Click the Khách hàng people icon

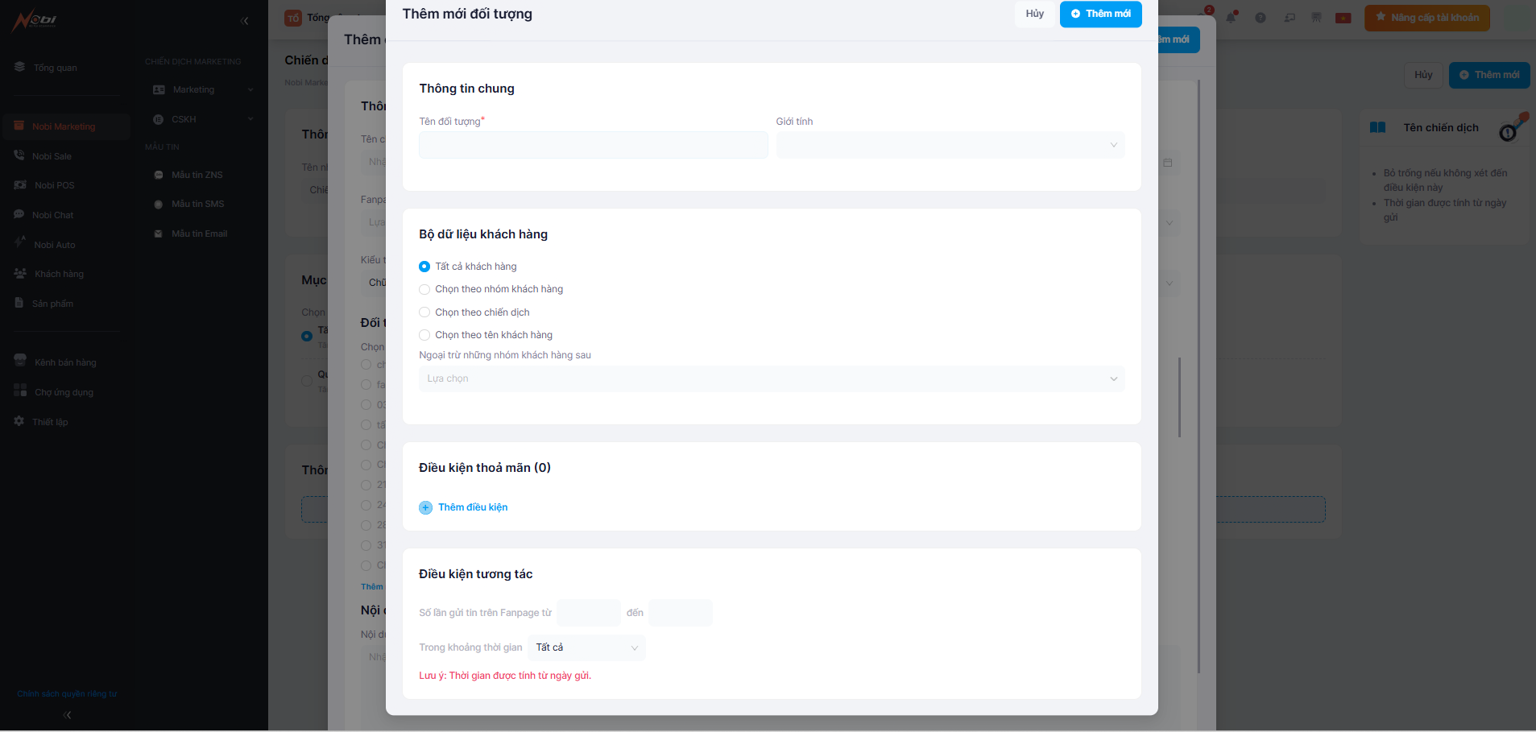click(x=20, y=274)
